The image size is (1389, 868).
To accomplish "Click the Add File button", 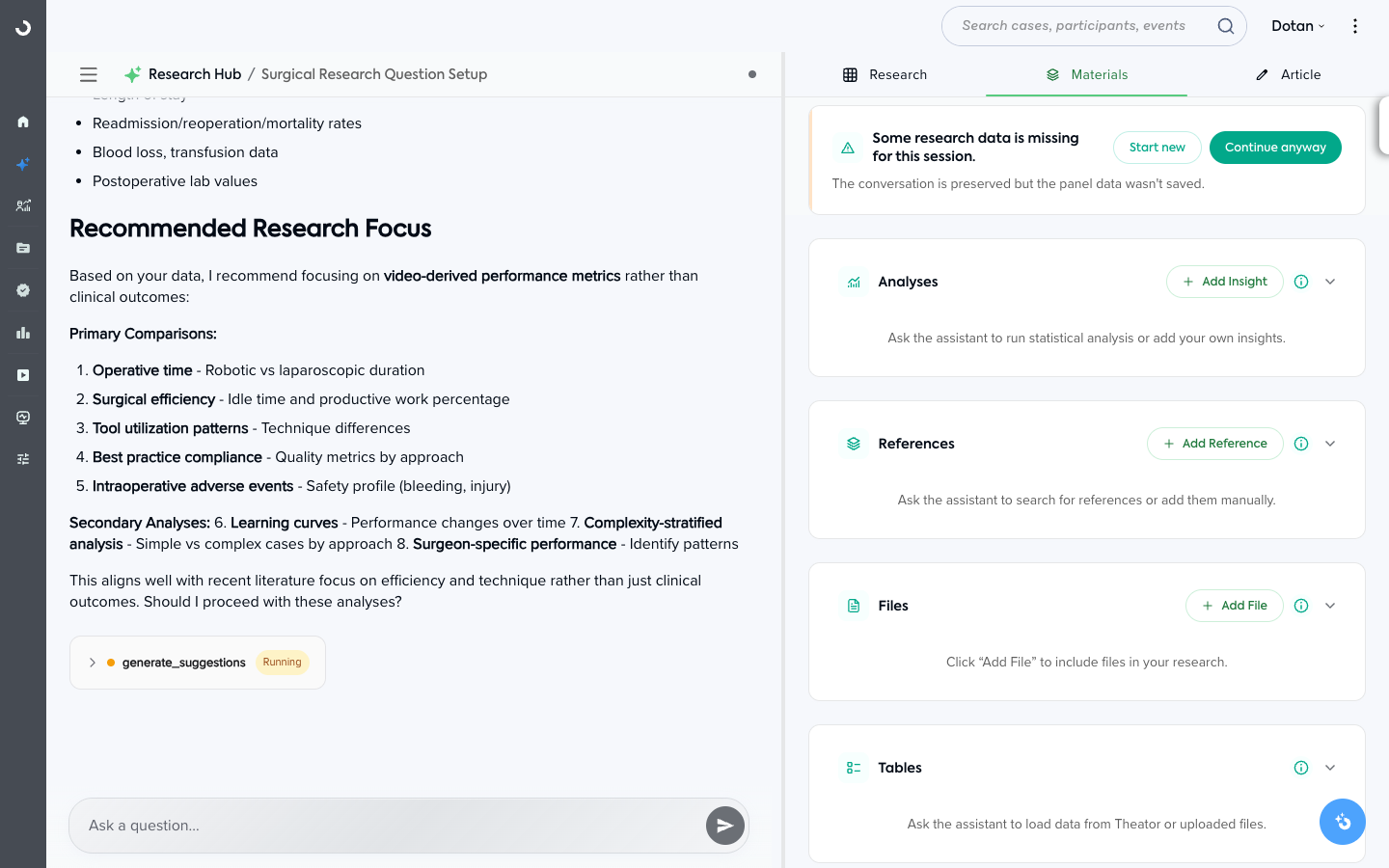I will pyautogui.click(x=1235, y=606).
